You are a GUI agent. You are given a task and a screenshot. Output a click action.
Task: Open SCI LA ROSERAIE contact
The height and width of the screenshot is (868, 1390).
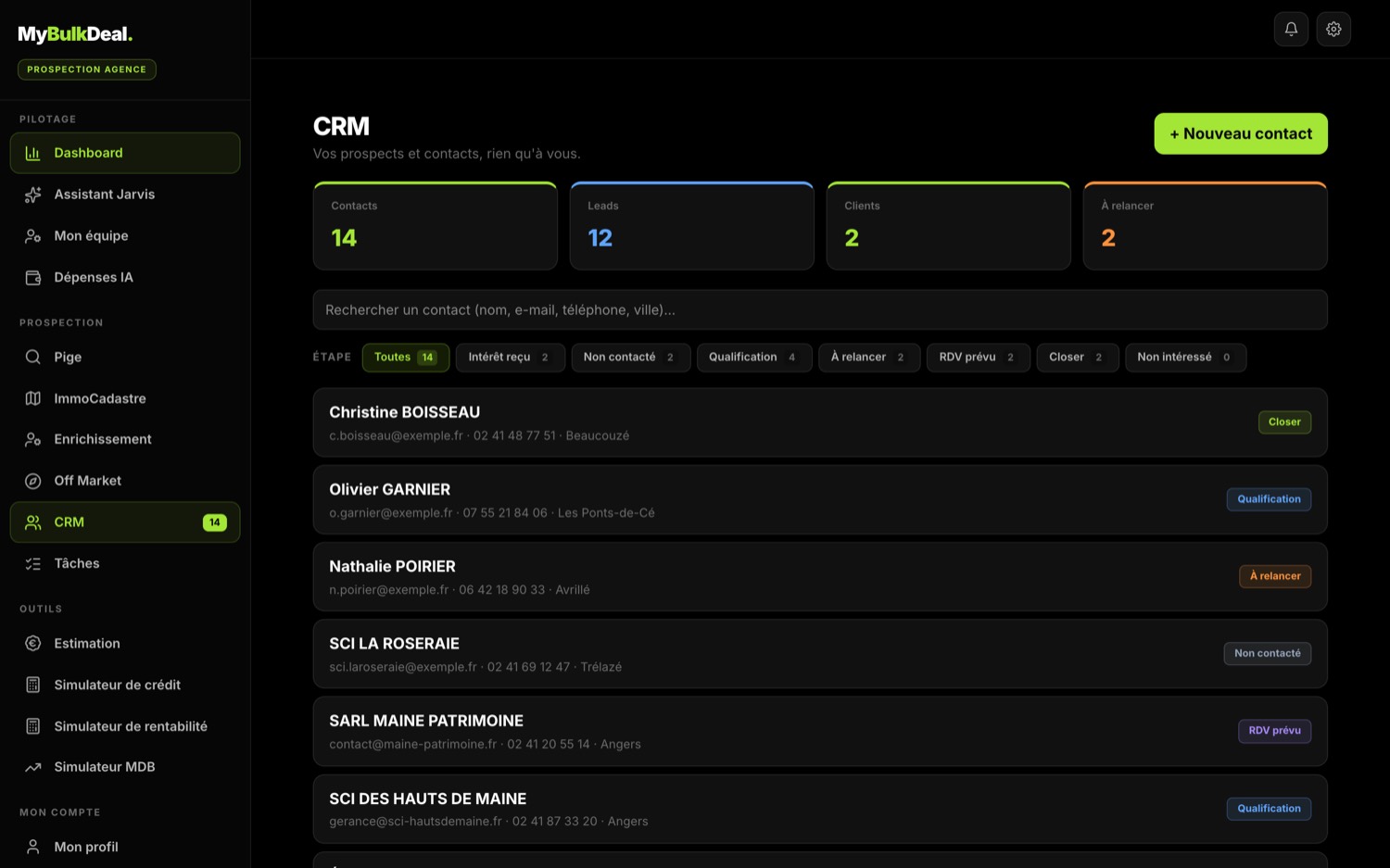pos(820,654)
